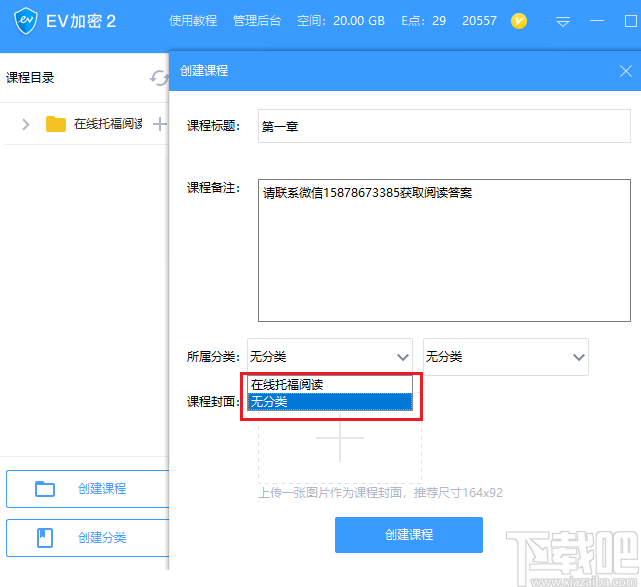
Task: Choose 无分类 in the dropdown list
Action: pyautogui.click(x=329, y=401)
